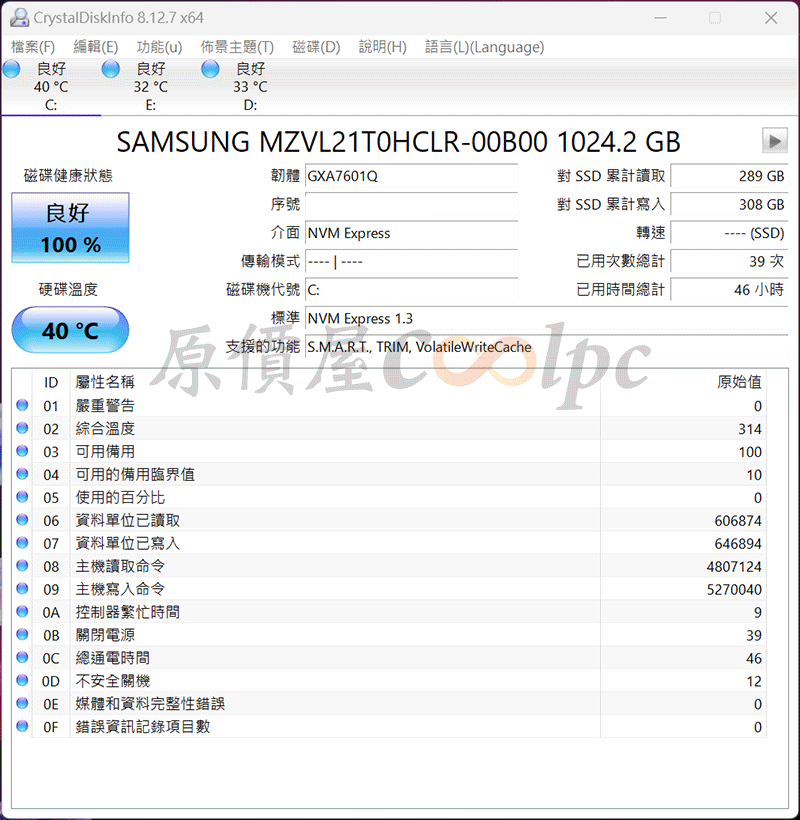The width and height of the screenshot is (800, 820).
Task: Open the 語言(L)(Language) menu
Action: [x=485, y=47]
